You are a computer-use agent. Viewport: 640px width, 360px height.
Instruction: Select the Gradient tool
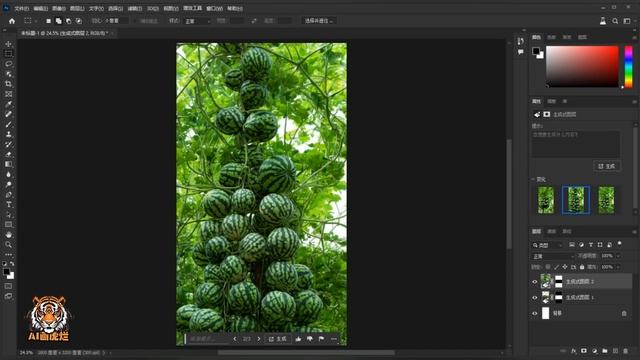click(x=8, y=164)
